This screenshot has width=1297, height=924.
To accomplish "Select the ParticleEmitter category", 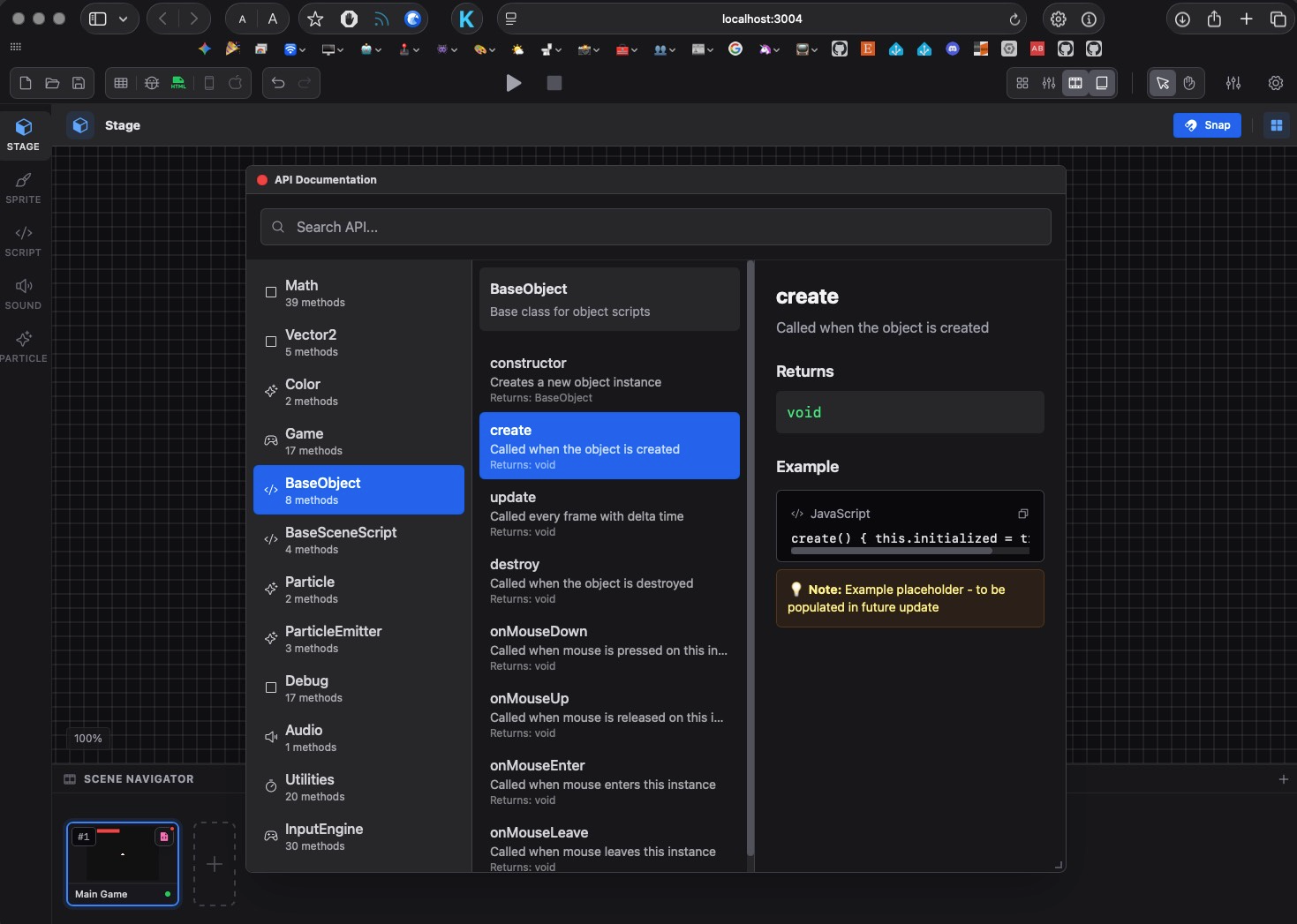I will click(358, 638).
